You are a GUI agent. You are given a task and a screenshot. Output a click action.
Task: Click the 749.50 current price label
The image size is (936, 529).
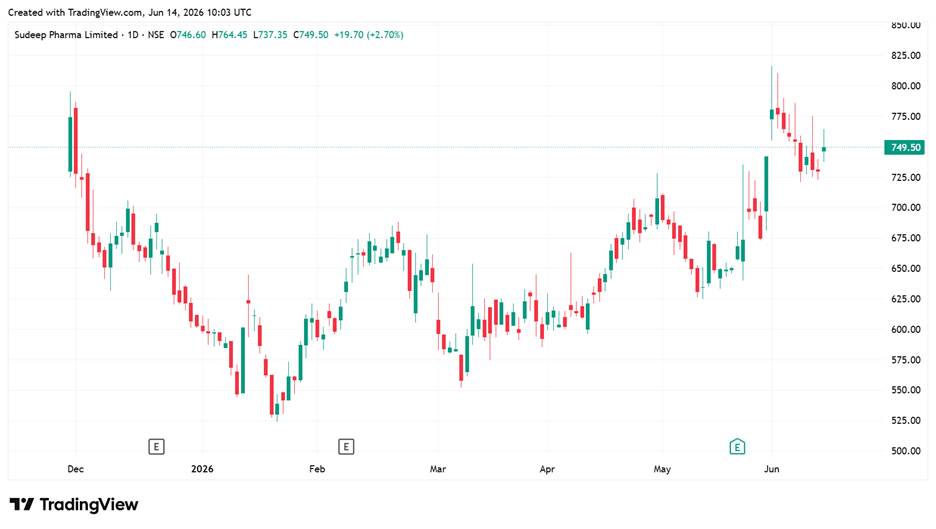[x=905, y=147]
